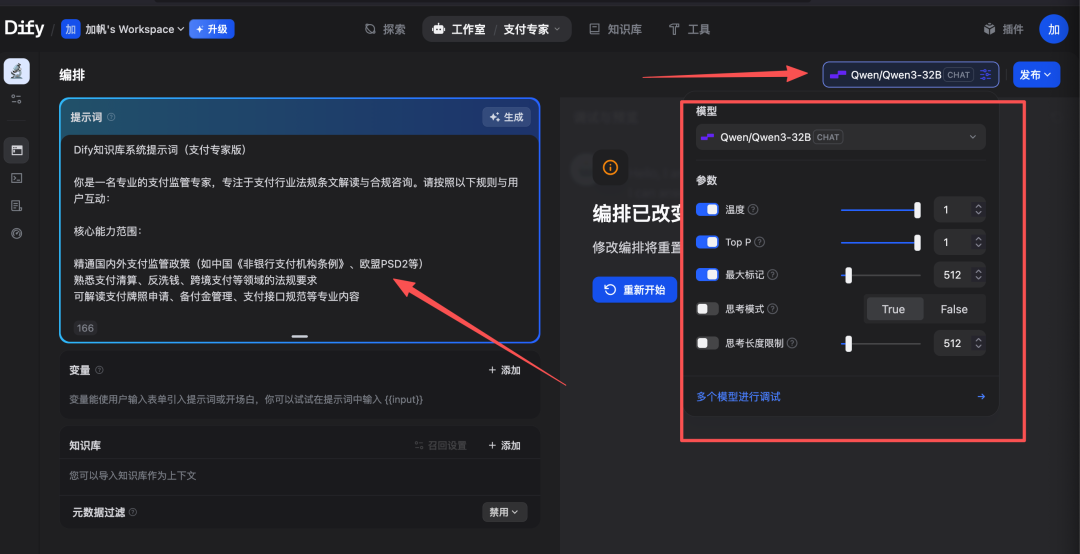Click the help icon next to 变量
1080x554 pixels.
(99, 370)
